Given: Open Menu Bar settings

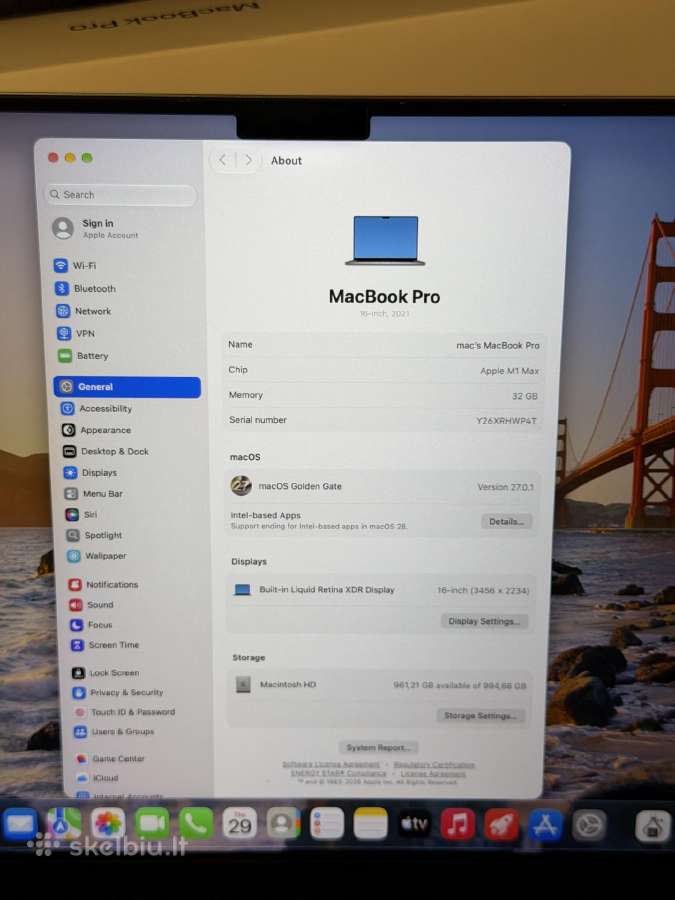Looking at the screenshot, I should point(94,494).
